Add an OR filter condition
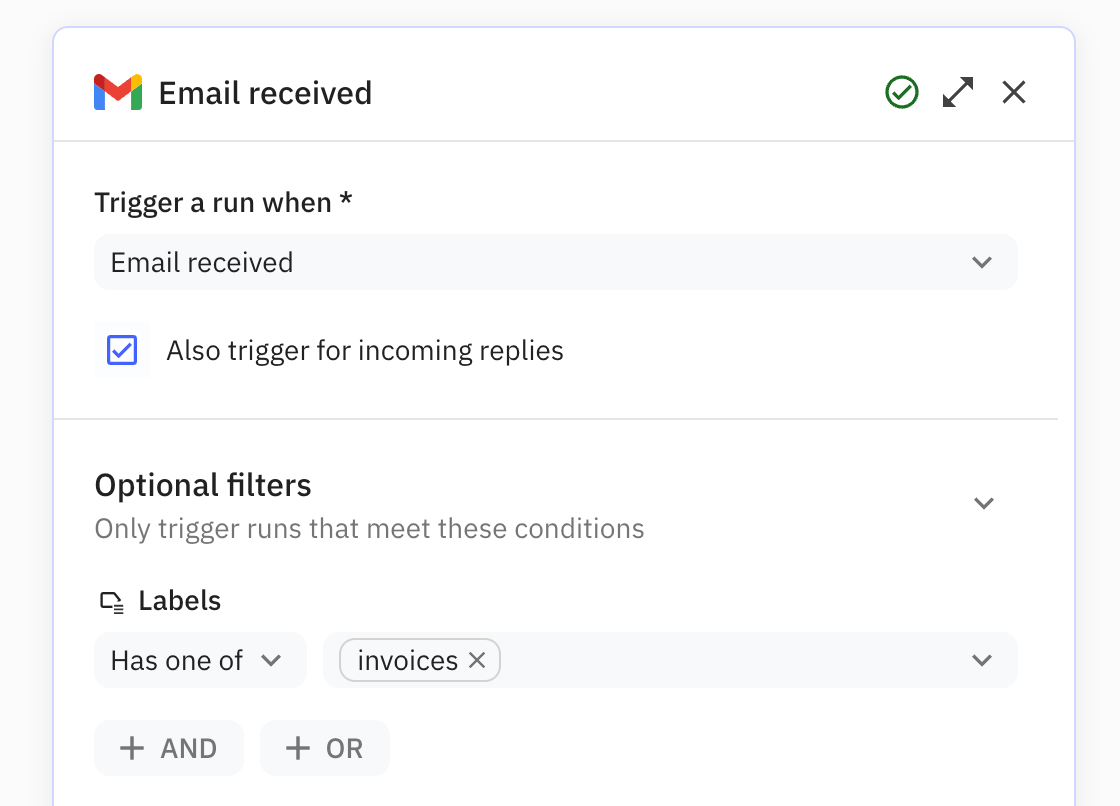The height and width of the screenshot is (806, 1120). tap(325, 749)
